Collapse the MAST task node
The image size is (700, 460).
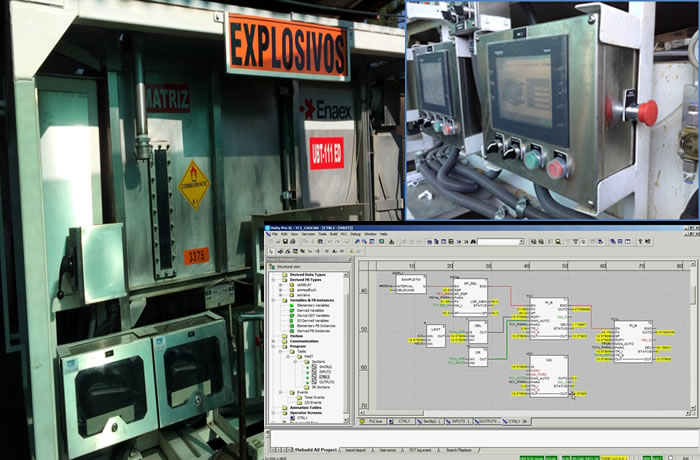[288, 356]
